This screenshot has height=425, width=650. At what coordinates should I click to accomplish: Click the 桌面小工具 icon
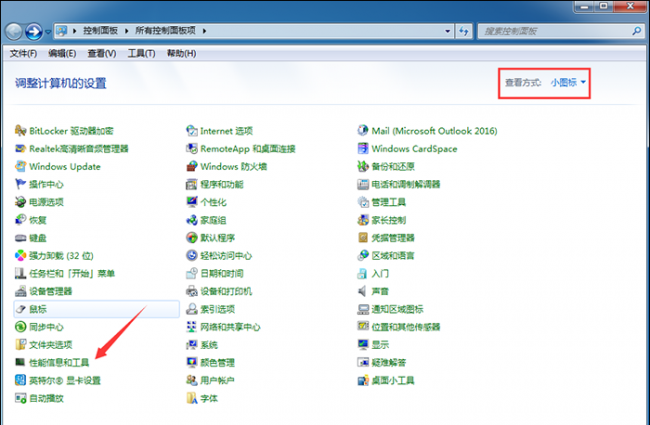click(x=363, y=380)
